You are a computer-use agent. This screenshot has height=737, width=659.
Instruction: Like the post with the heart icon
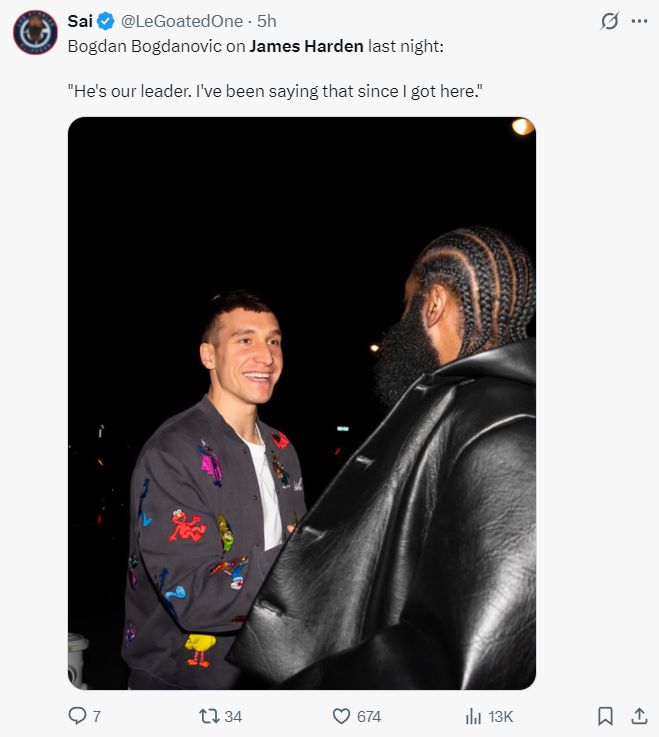[x=341, y=716]
